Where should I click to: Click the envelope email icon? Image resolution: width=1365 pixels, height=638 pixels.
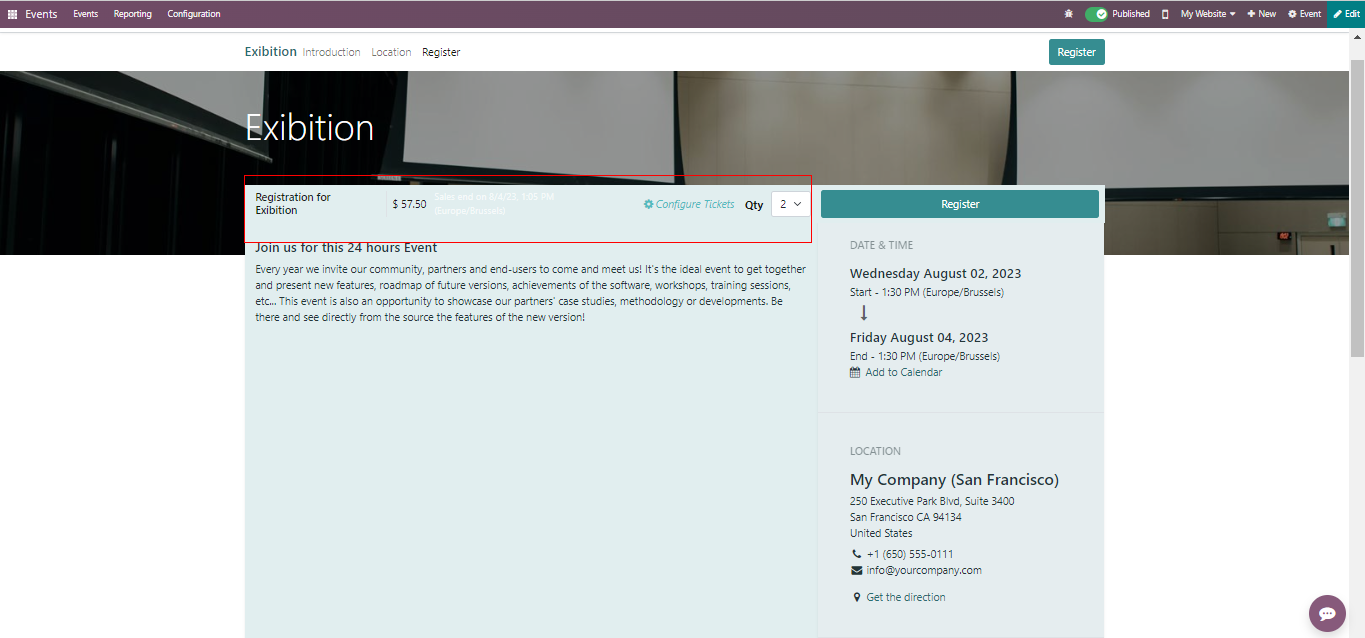pos(856,570)
